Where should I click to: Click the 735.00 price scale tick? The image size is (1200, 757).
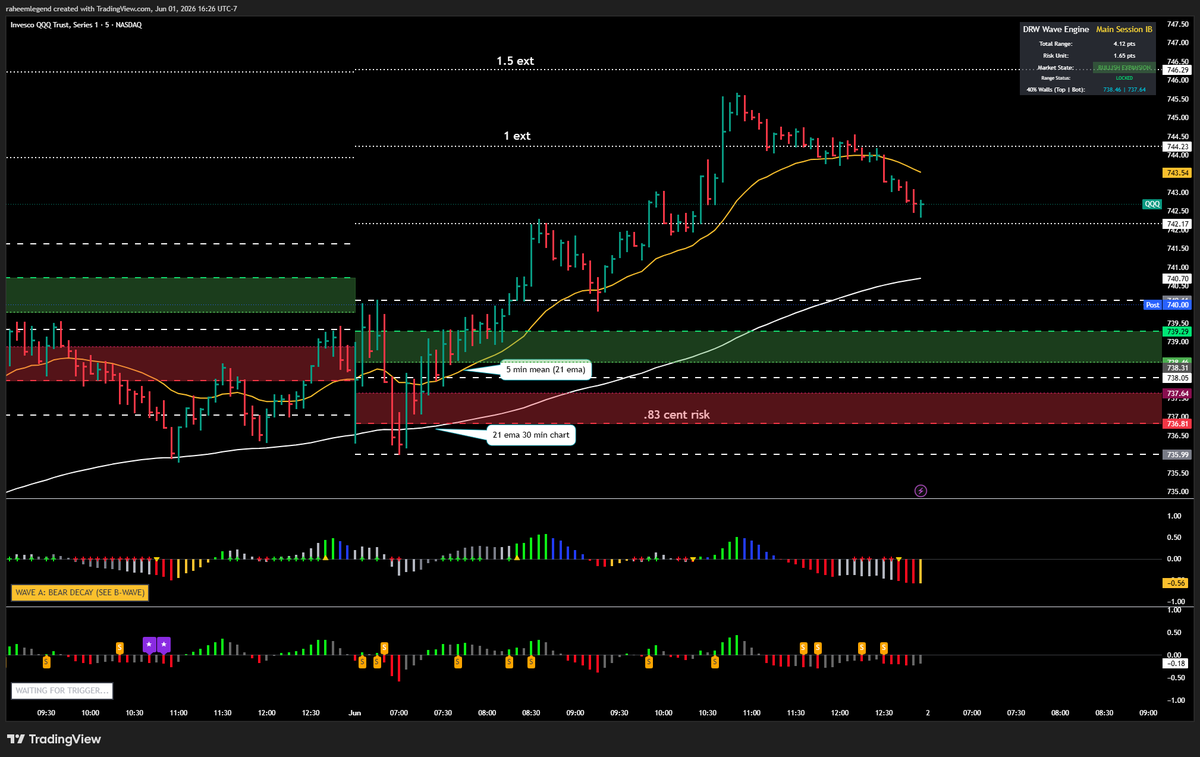1177,491
